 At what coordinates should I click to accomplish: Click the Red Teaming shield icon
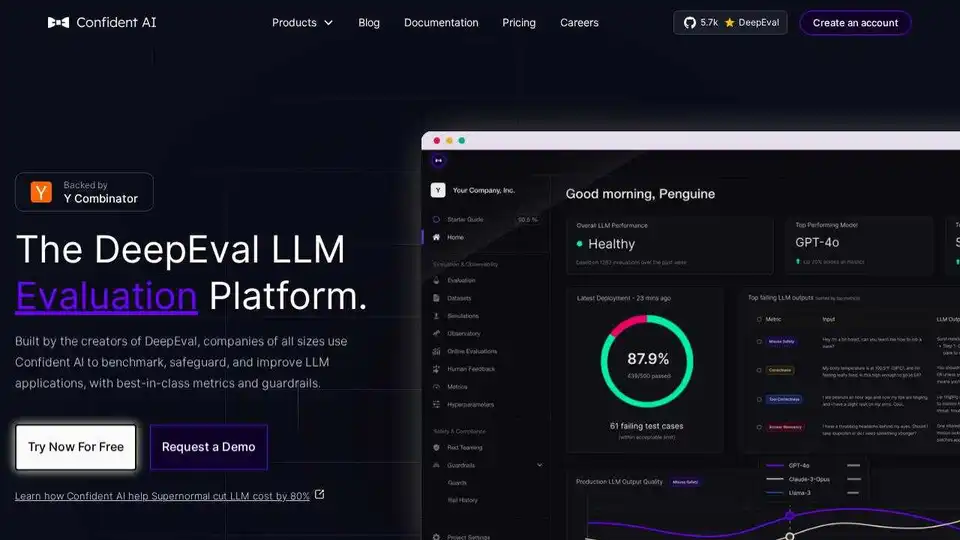[436, 448]
